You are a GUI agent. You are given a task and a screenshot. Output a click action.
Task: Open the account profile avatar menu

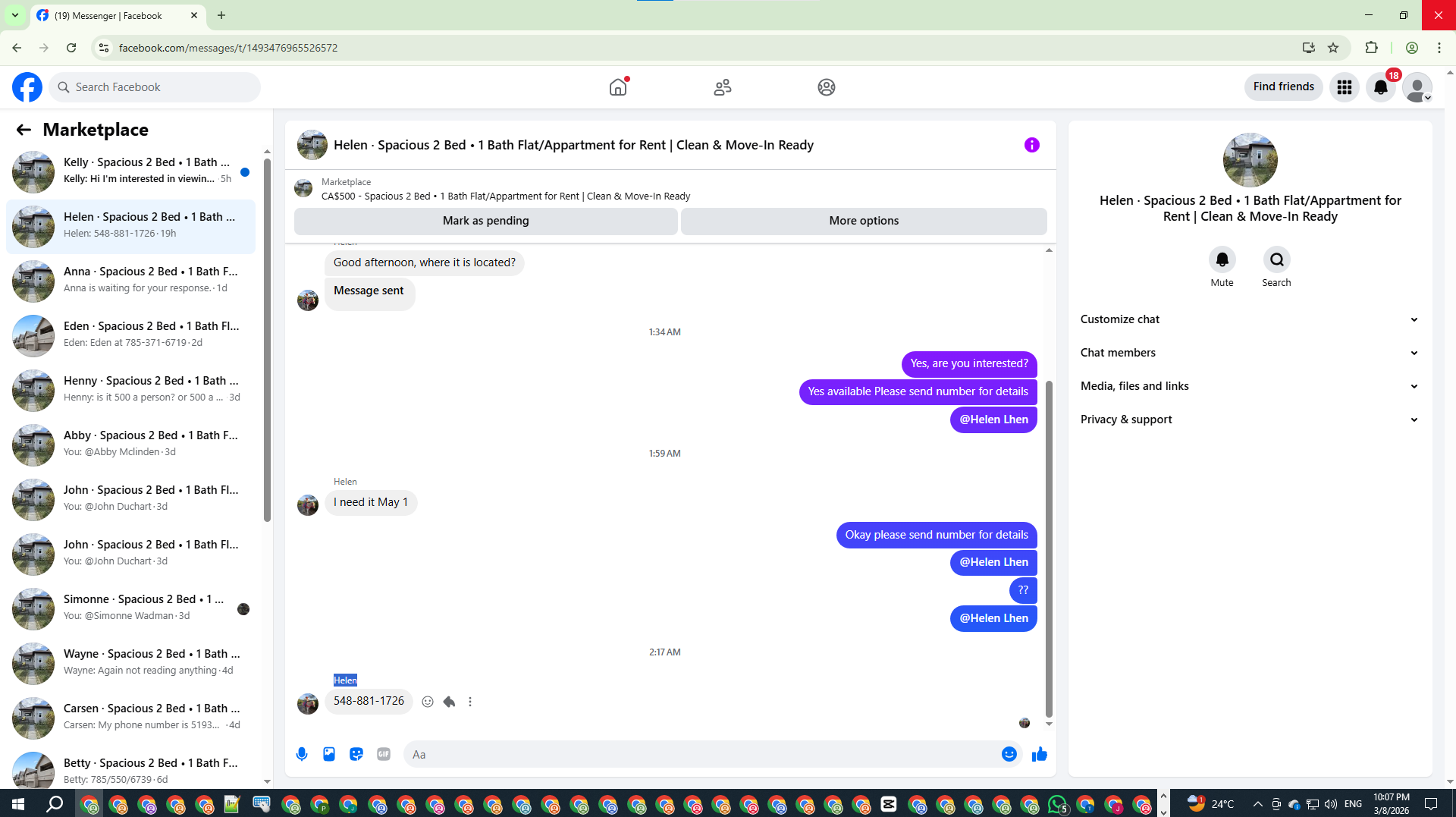[x=1417, y=87]
